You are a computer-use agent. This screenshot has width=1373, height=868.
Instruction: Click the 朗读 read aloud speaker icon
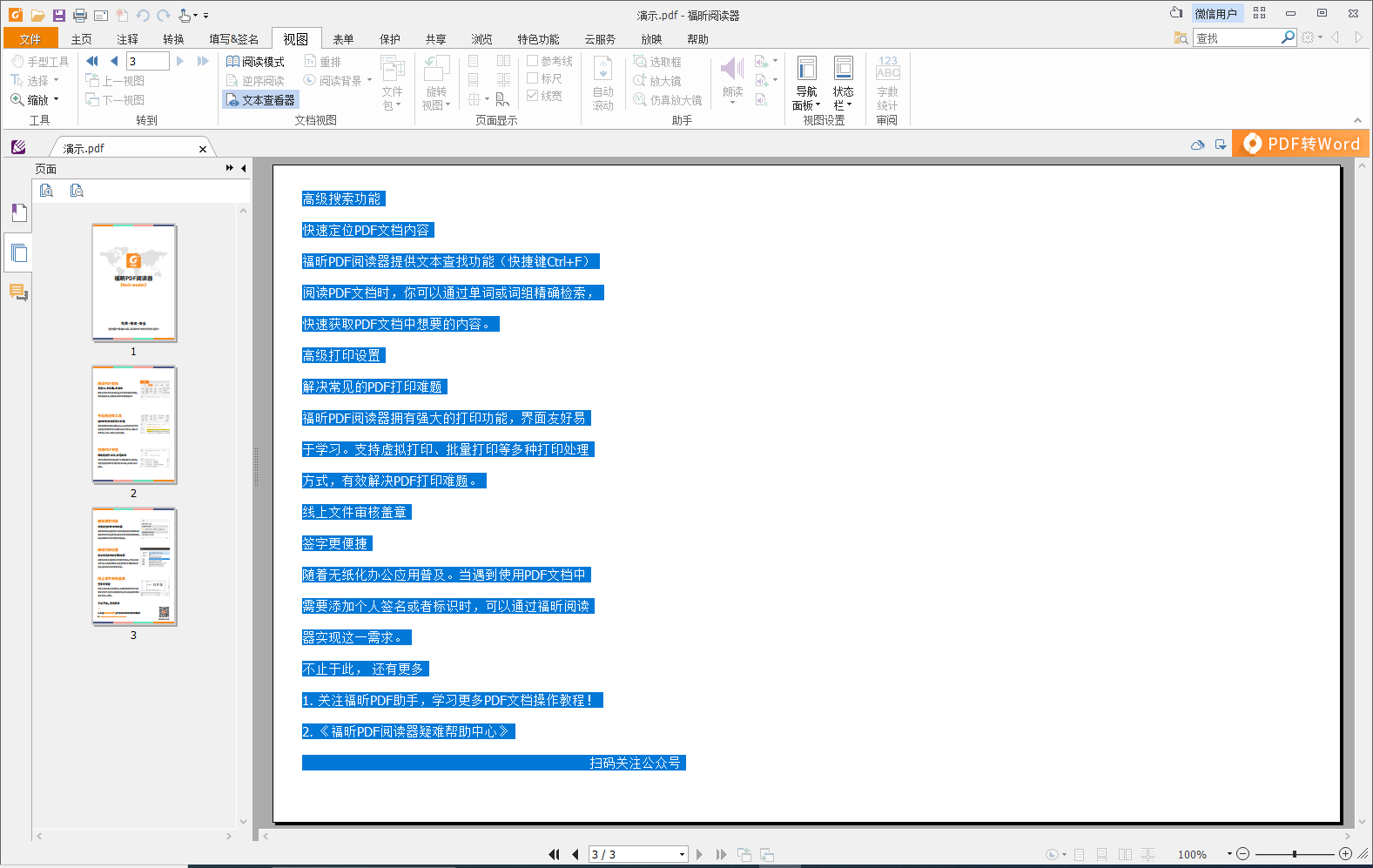732,70
